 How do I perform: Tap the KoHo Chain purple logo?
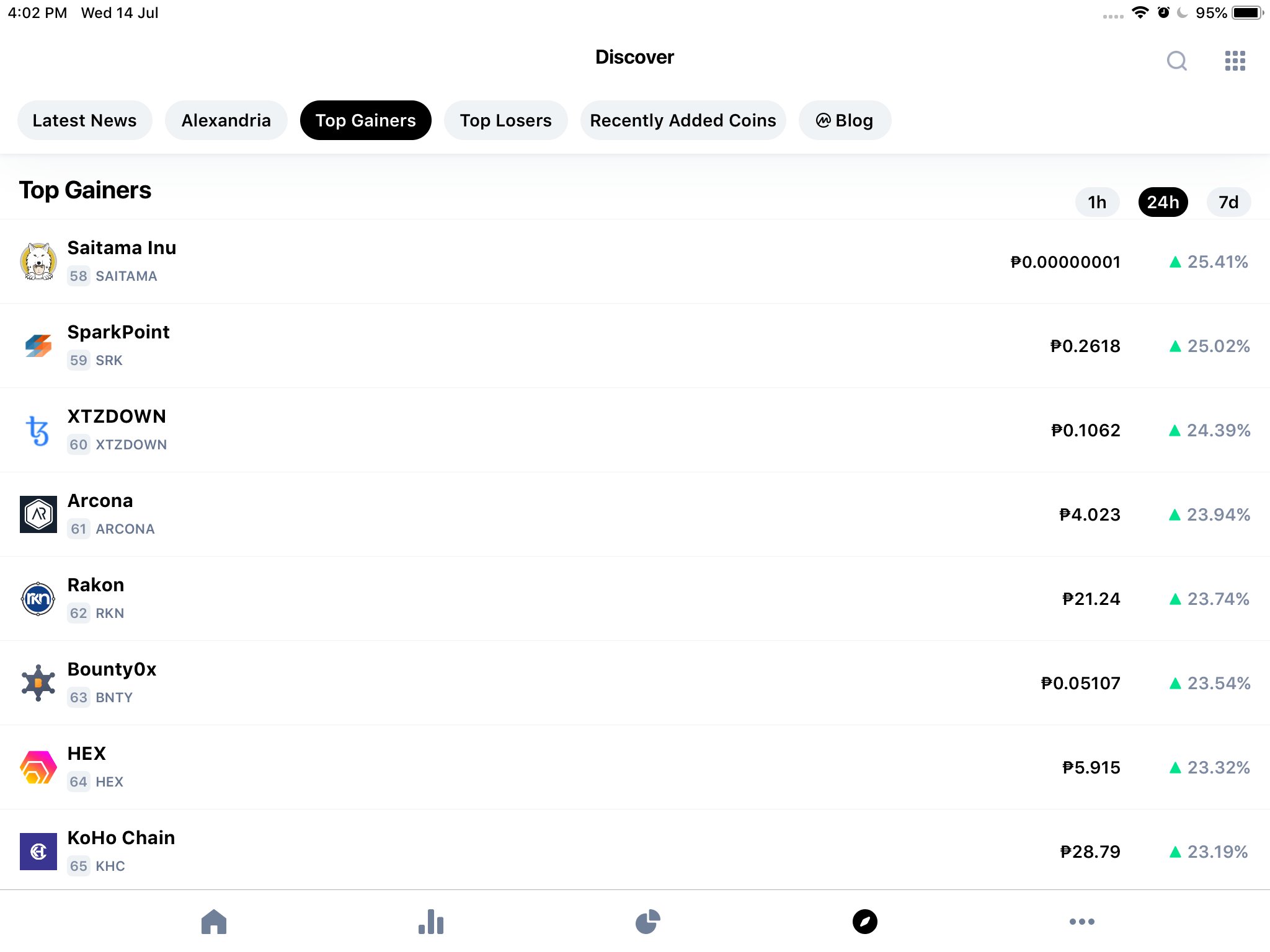38,852
